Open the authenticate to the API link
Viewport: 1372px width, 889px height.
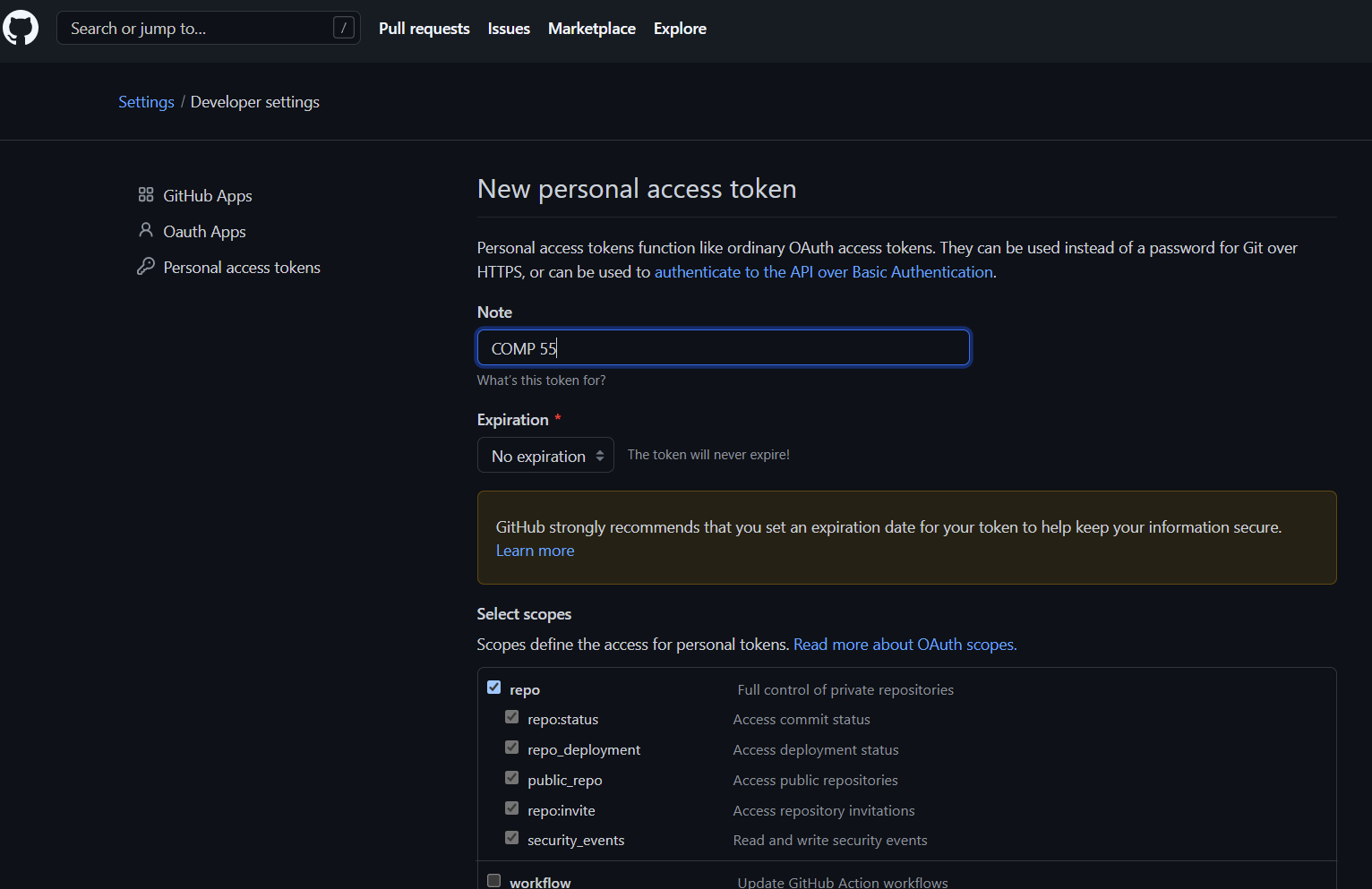(x=824, y=272)
